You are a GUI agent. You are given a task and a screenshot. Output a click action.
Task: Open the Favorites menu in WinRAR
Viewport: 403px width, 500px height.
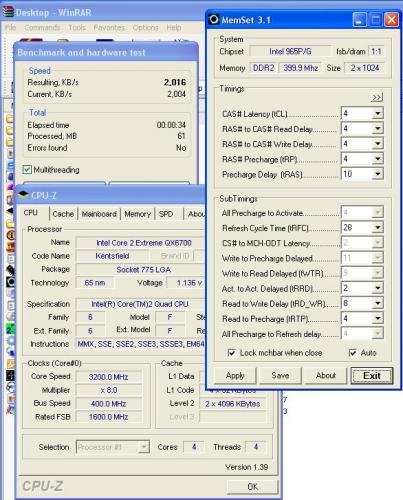point(109,28)
